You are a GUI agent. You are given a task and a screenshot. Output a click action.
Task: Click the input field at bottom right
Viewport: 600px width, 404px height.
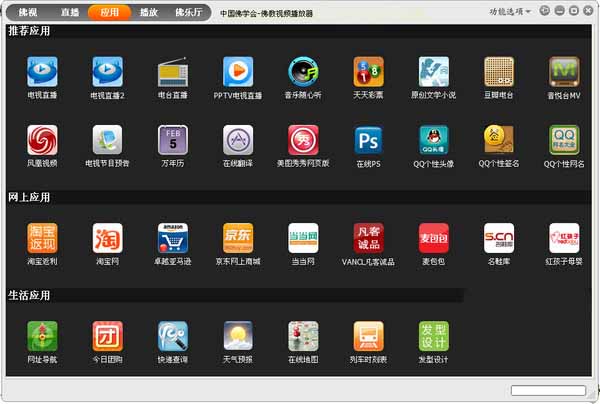548,390
